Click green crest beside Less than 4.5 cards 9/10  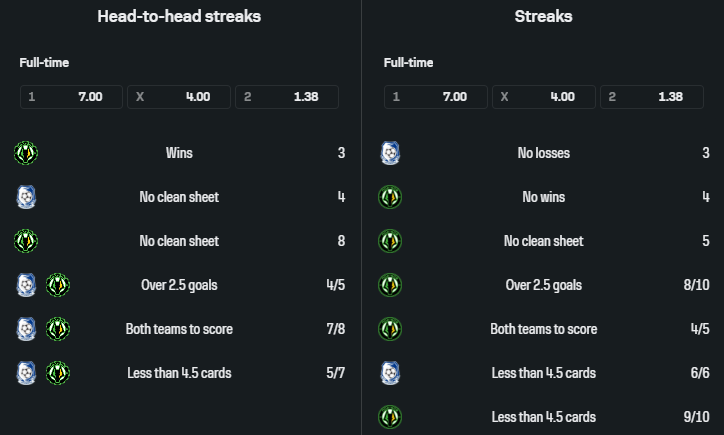390,417
